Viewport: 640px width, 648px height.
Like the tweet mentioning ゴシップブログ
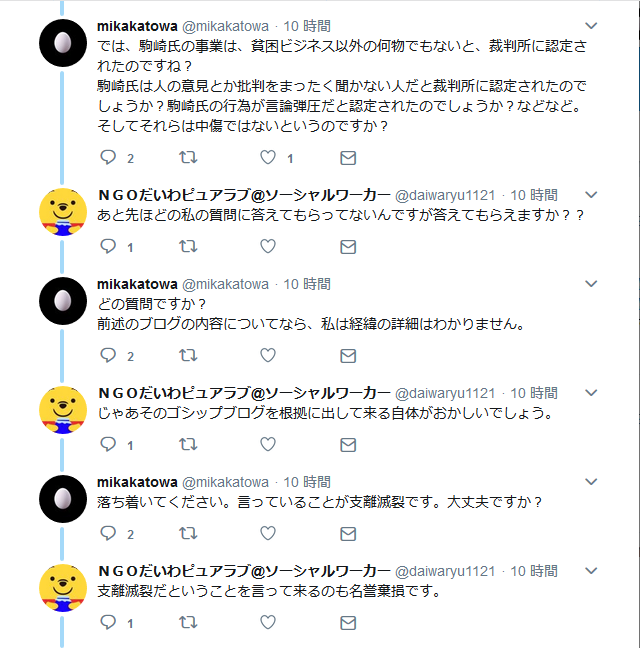(267, 444)
